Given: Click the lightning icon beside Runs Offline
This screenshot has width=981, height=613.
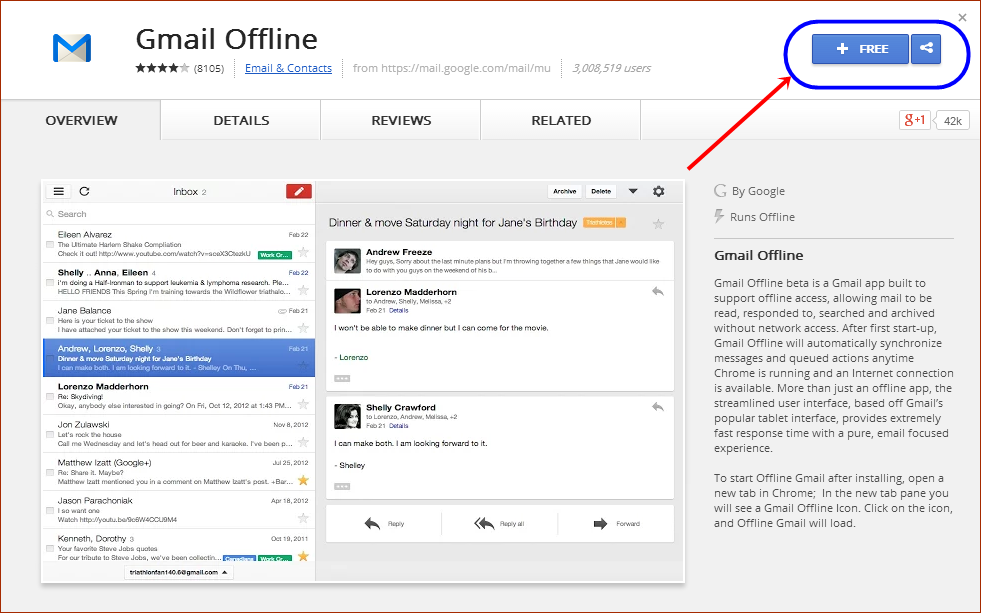Looking at the screenshot, I should tap(719, 216).
